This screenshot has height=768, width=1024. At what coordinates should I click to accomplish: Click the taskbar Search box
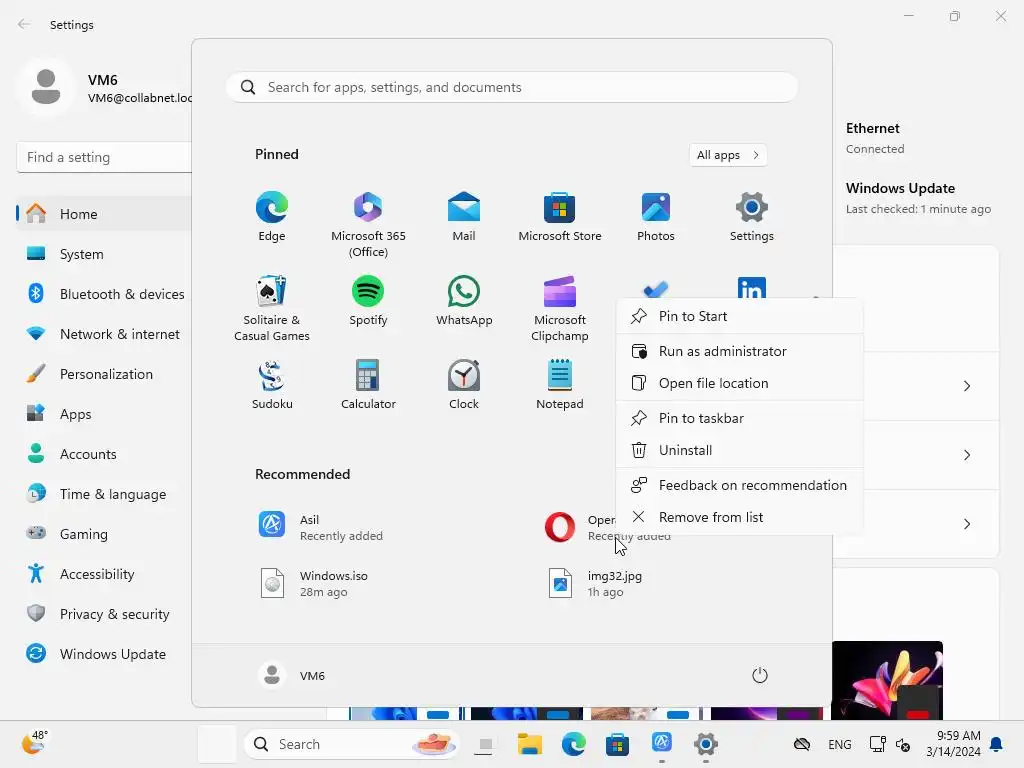point(351,744)
